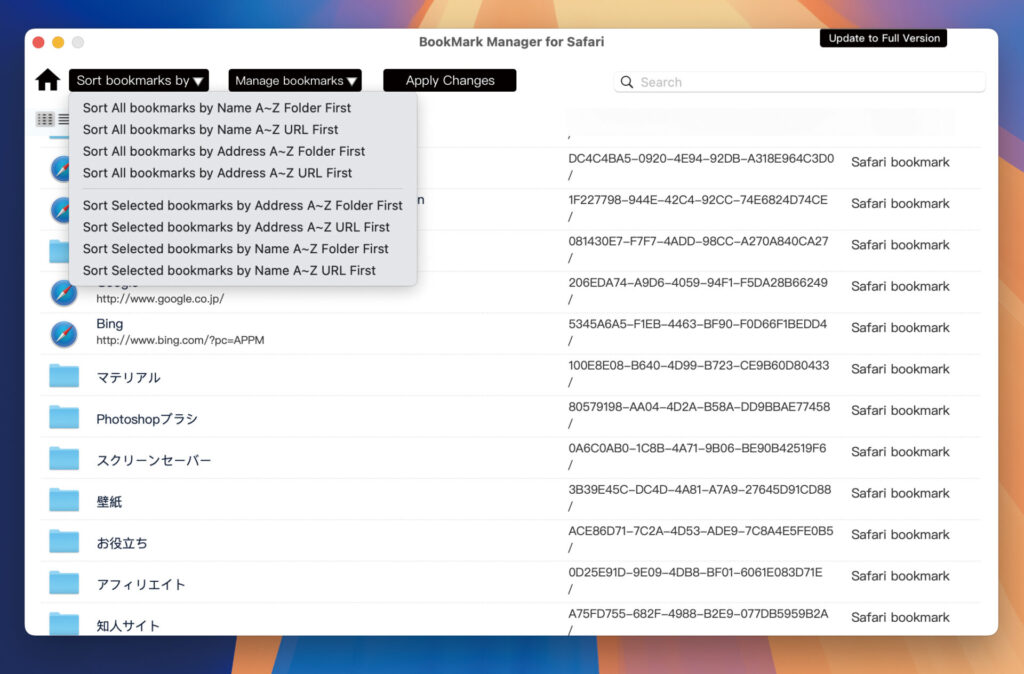Select the お役立ち folder icon
This screenshot has width=1024, height=674.
(64, 541)
